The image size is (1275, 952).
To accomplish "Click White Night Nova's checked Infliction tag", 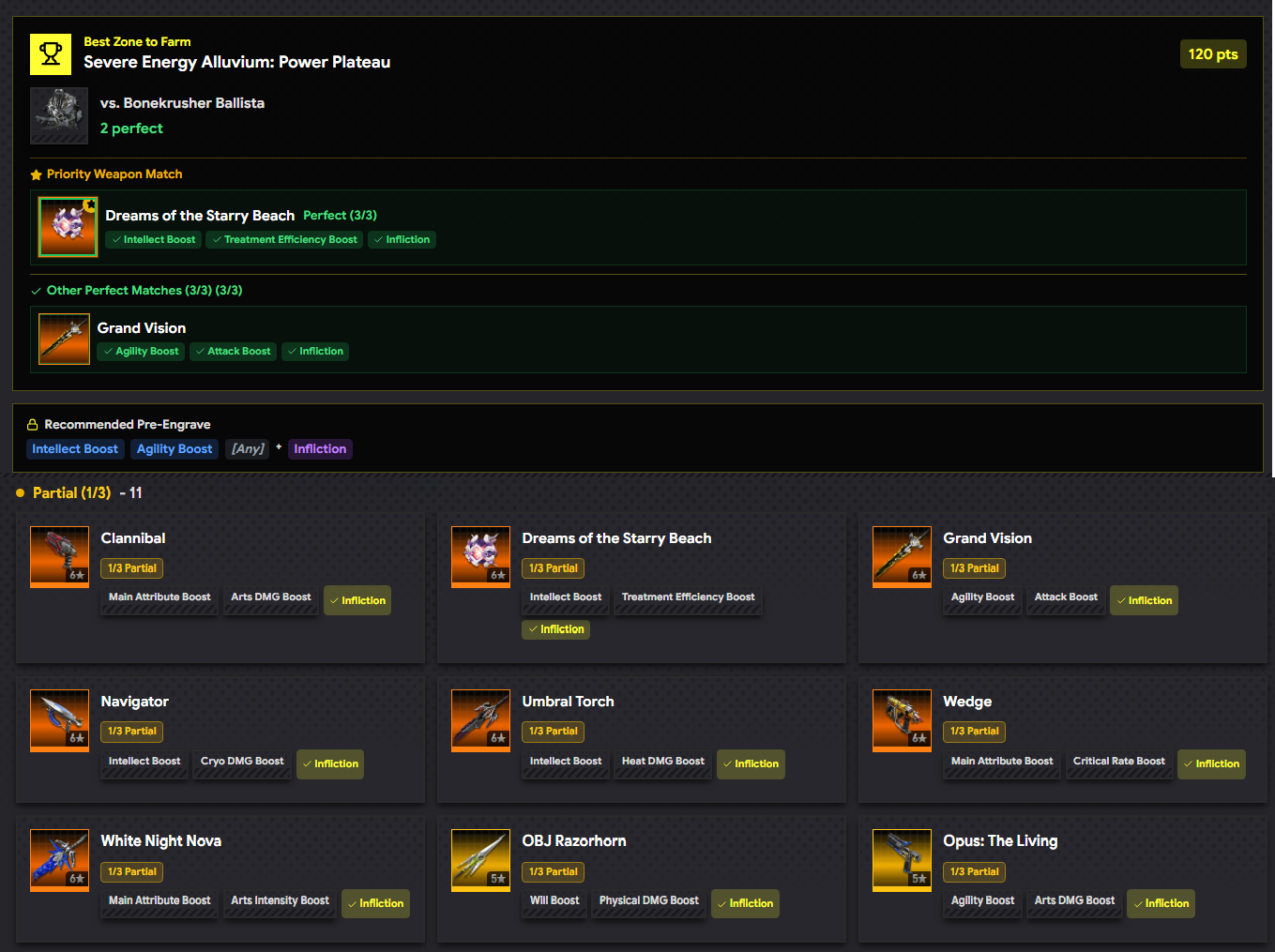I will click(375, 903).
